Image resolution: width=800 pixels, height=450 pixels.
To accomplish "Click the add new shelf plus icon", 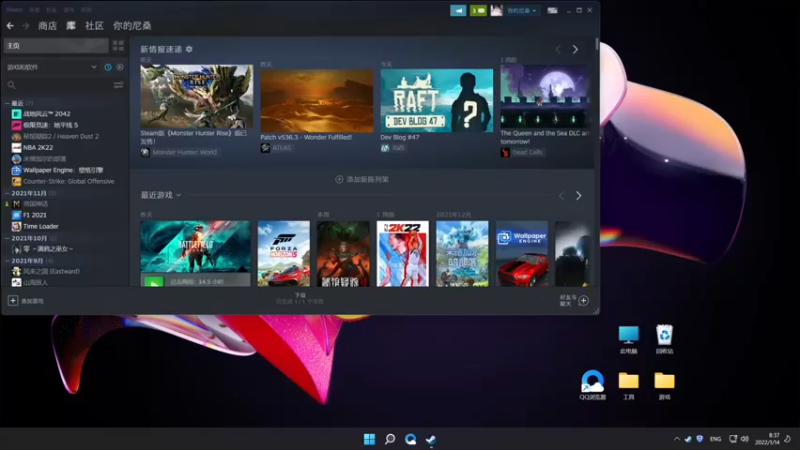I will [x=339, y=179].
